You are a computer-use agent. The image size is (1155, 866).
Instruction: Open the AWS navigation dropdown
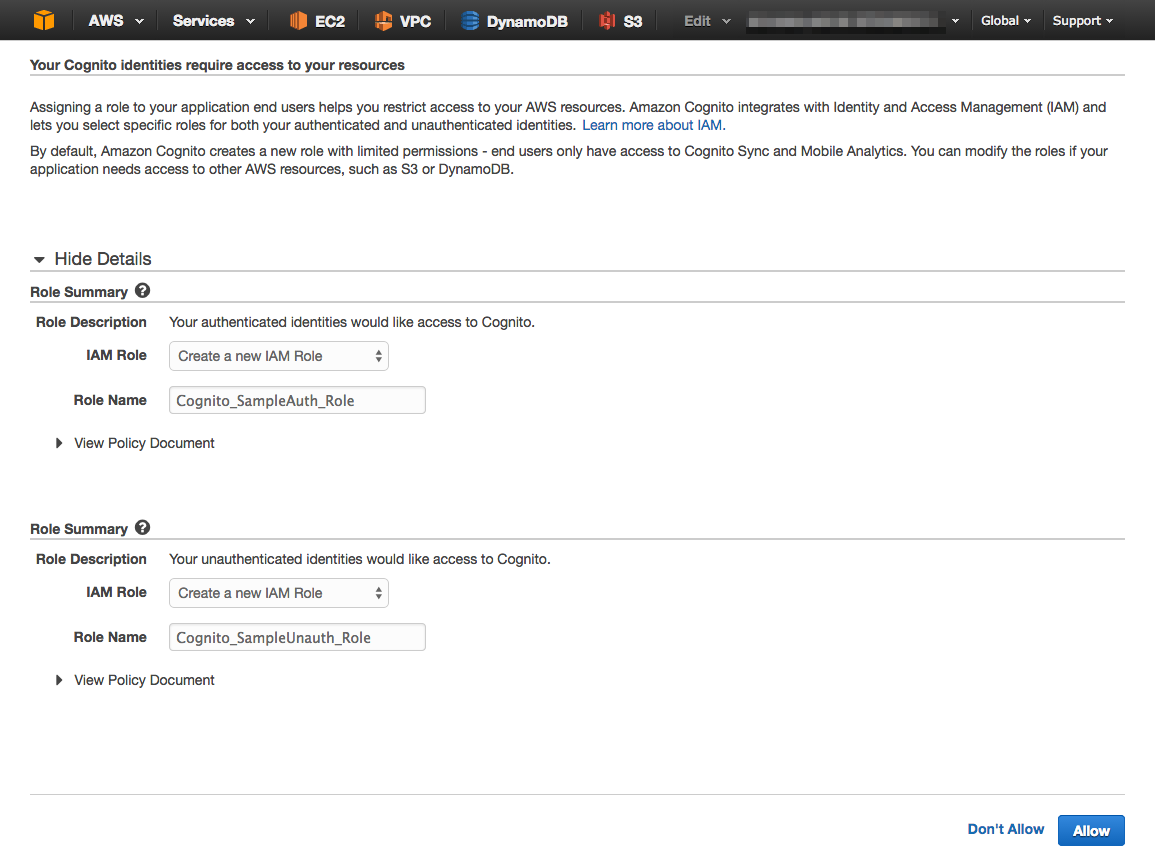114,19
